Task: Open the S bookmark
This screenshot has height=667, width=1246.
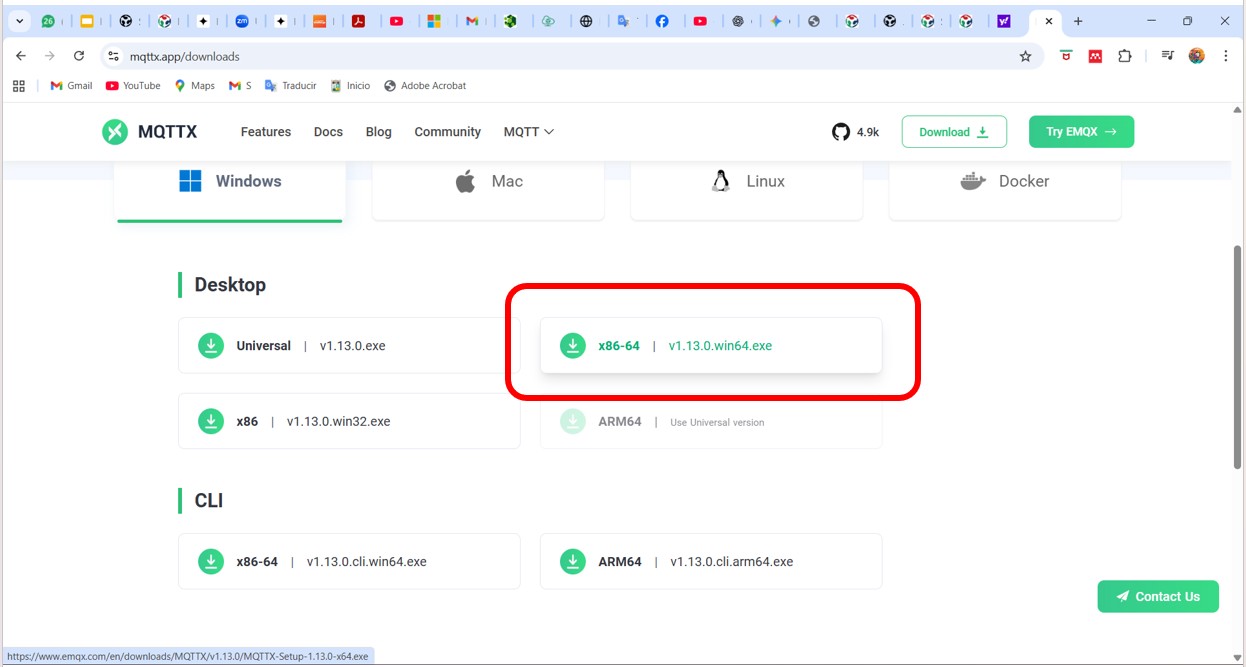Action: click(240, 86)
